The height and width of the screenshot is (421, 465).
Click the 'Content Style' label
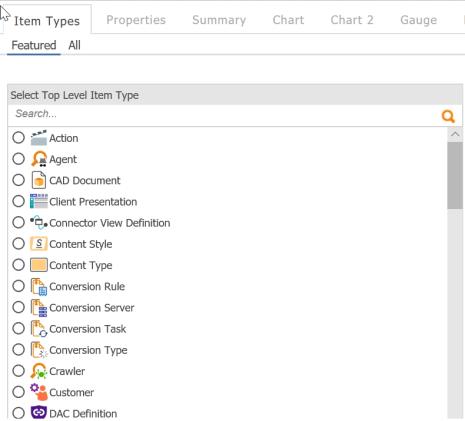[81, 244]
